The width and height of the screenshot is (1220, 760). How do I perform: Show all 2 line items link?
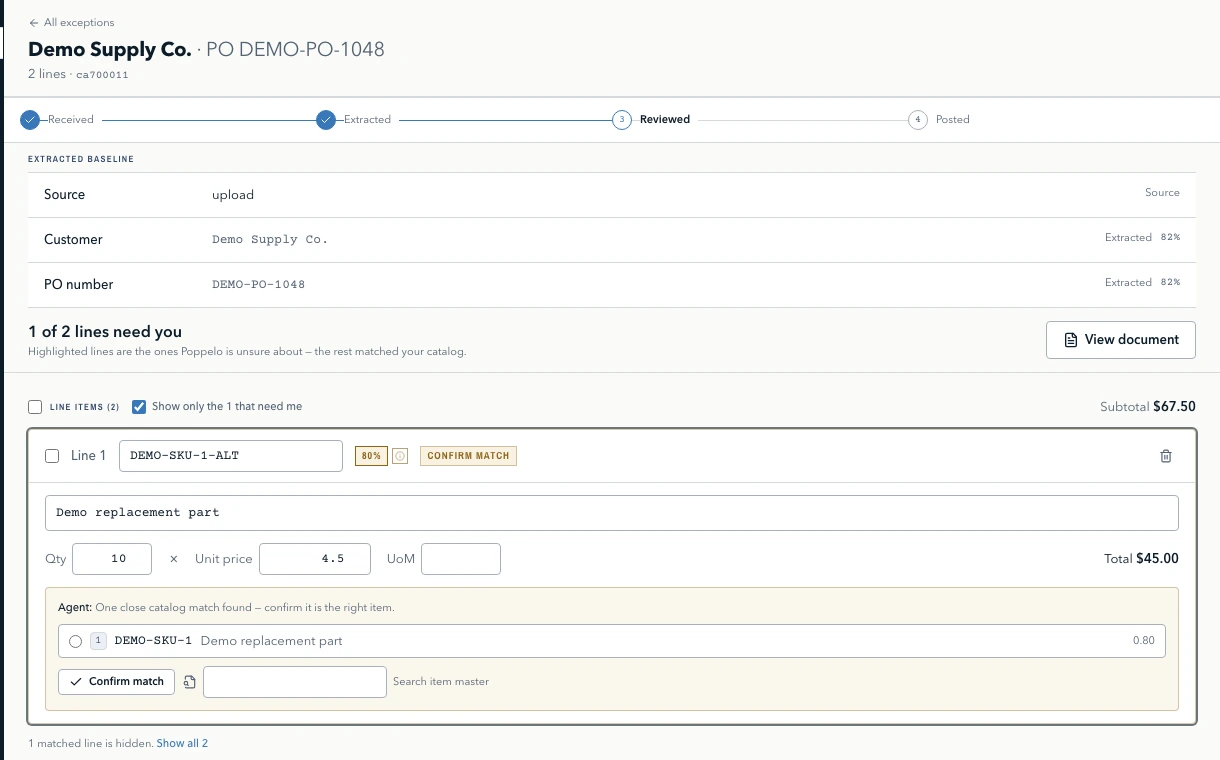(x=182, y=744)
